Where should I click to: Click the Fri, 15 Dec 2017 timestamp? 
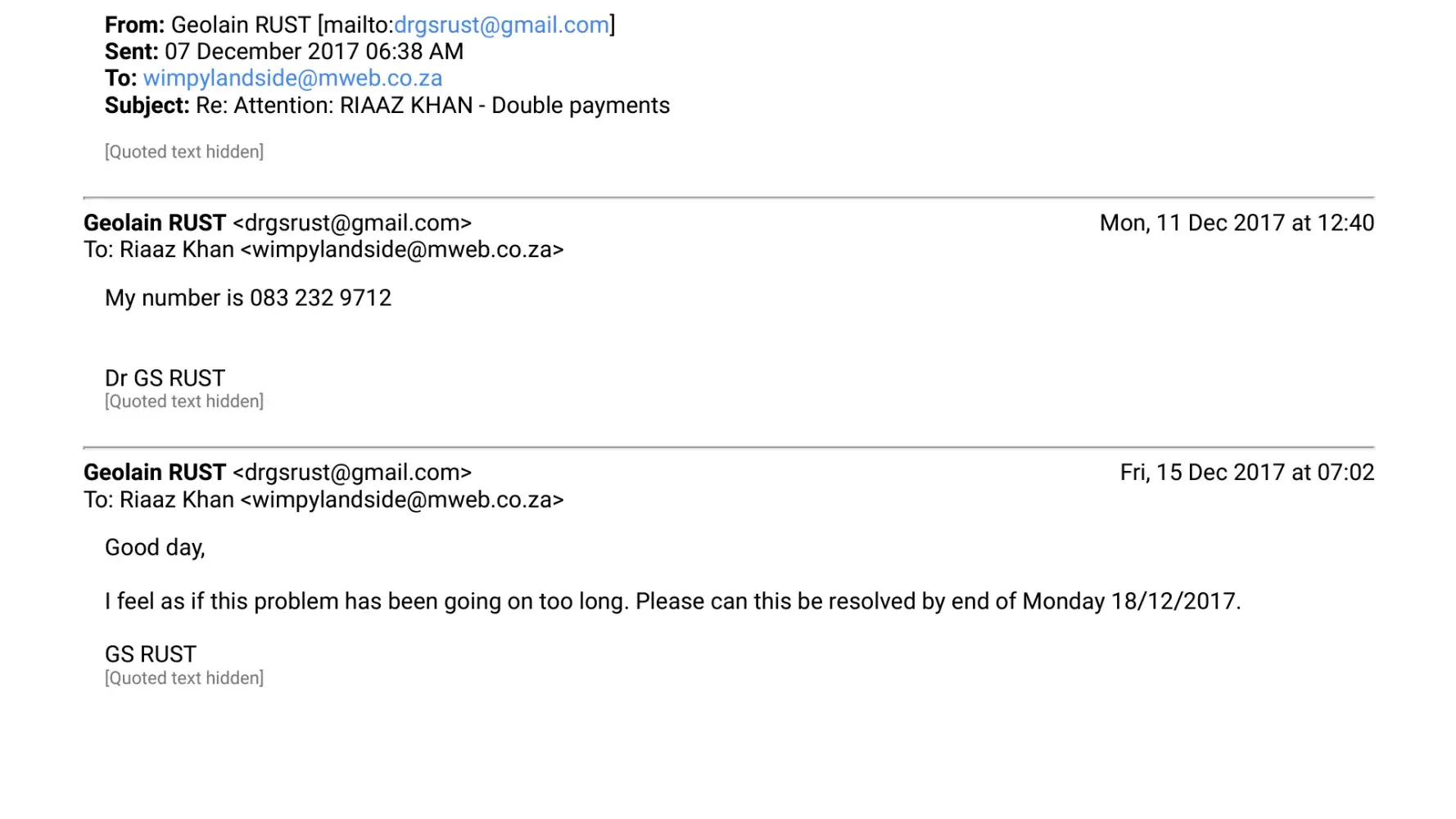[x=1246, y=473]
